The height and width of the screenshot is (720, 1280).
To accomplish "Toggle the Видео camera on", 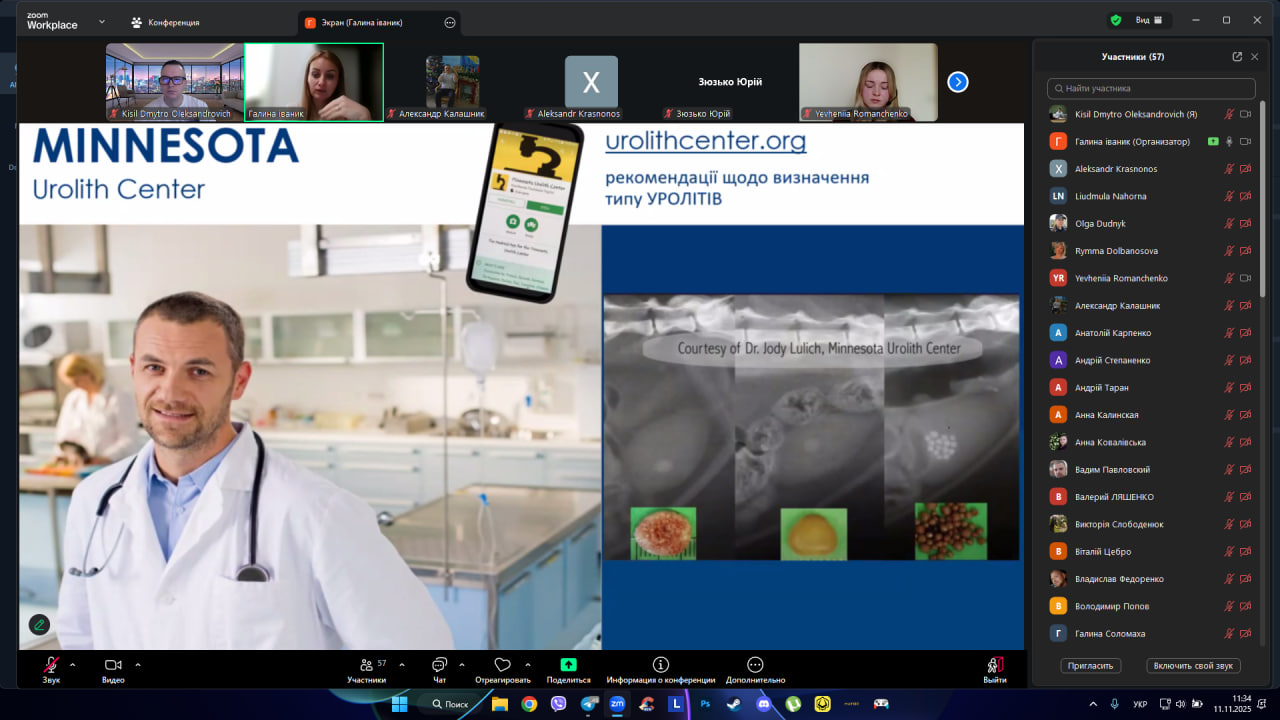I will [113, 666].
